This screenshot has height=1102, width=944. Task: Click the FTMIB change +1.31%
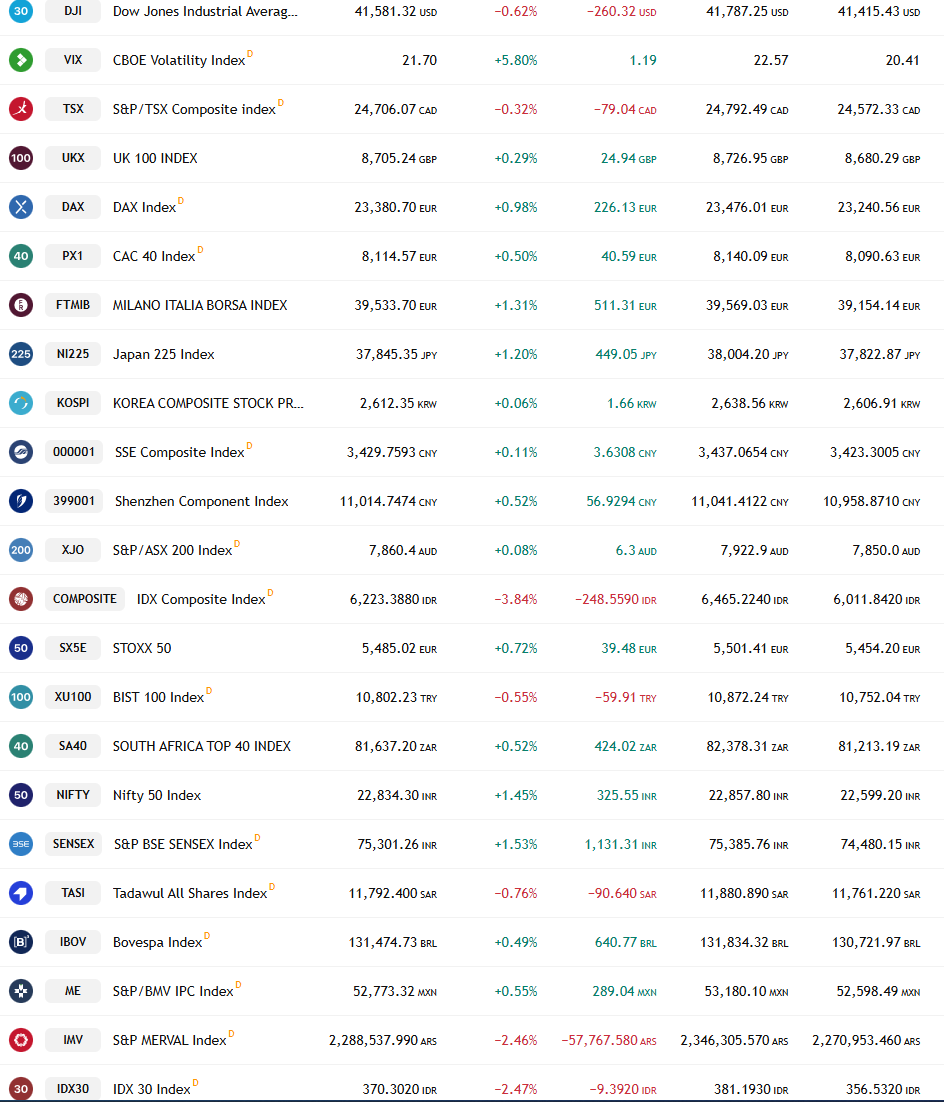[x=516, y=306]
